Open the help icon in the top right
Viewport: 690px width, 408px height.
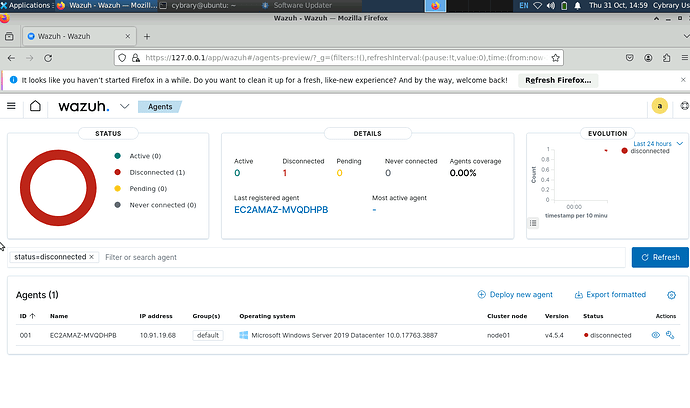coord(684,106)
